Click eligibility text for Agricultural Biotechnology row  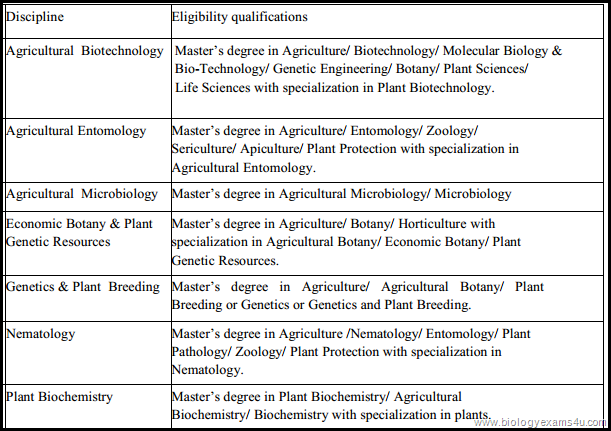(x=368, y=69)
